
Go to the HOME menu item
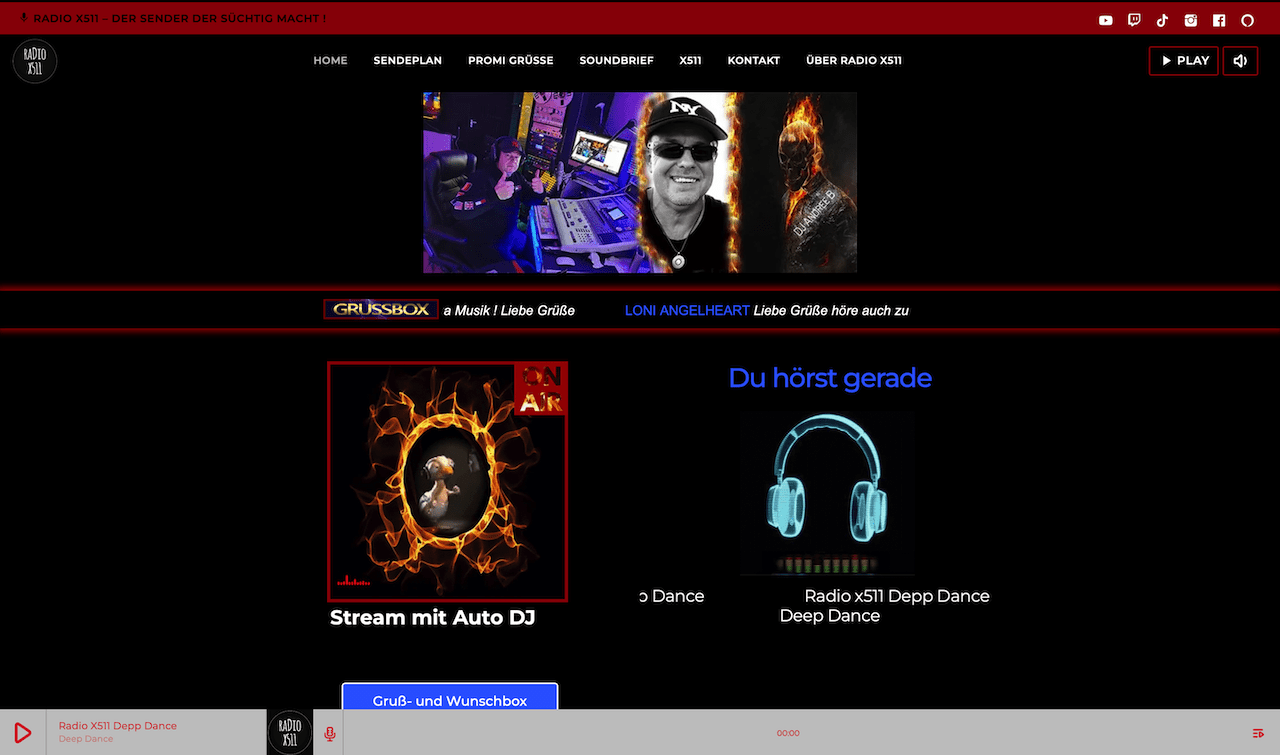pyautogui.click(x=330, y=60)
